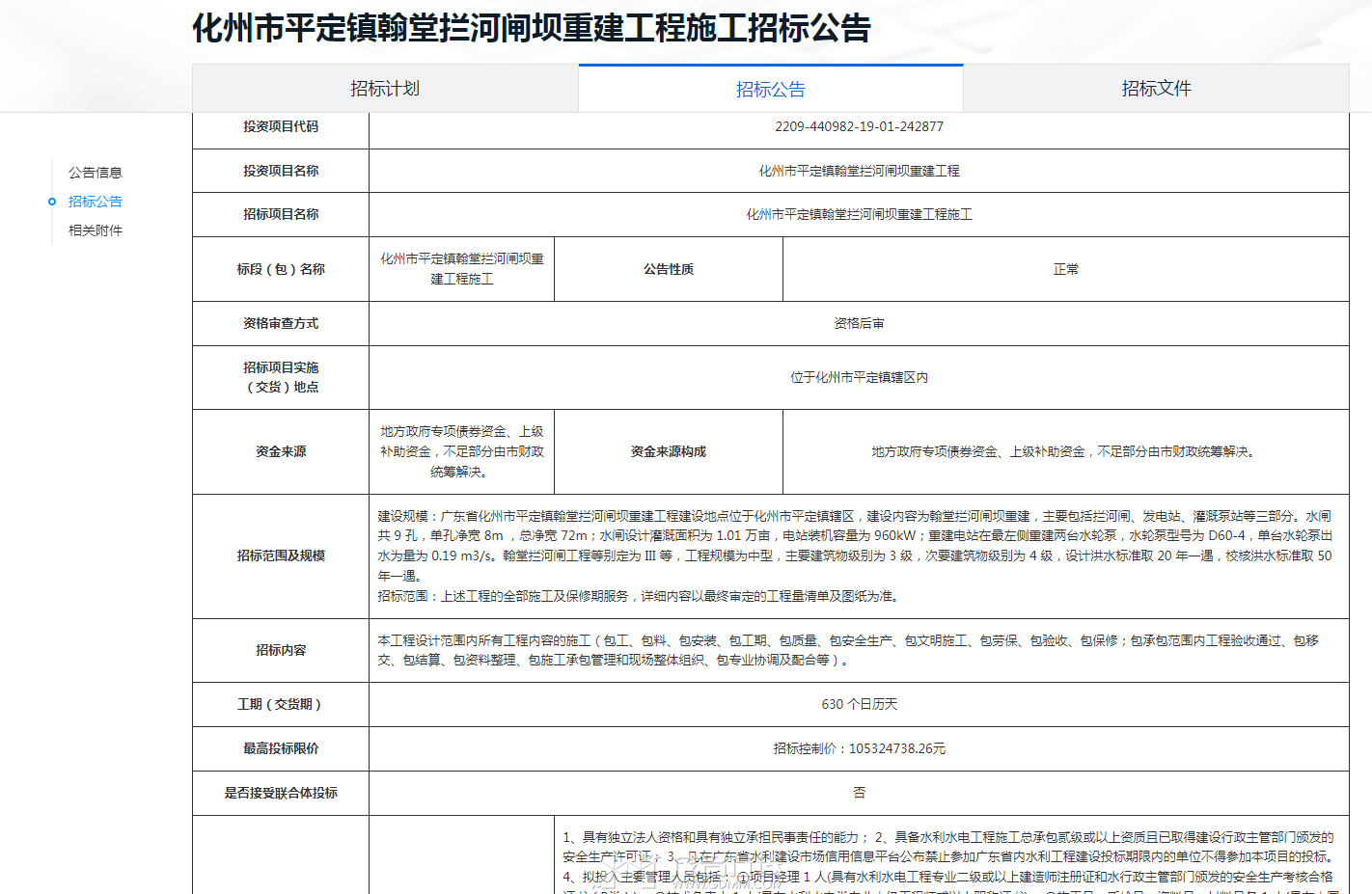
Task: Click the 公告性质 value 正常
Action: coord(1065,269)
